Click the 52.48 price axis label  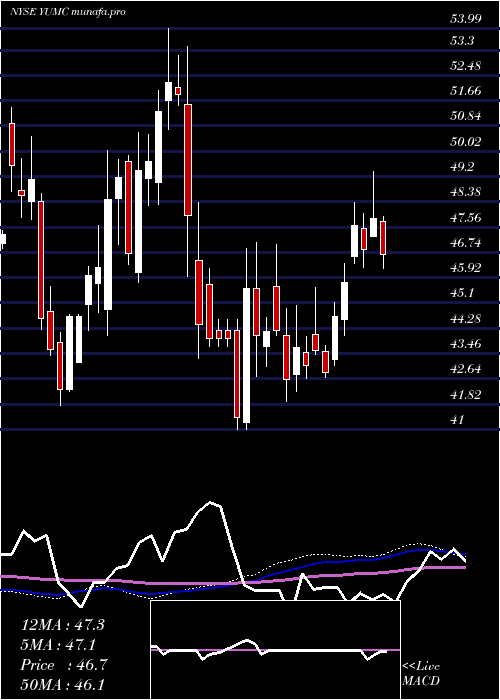pos(466,66)
